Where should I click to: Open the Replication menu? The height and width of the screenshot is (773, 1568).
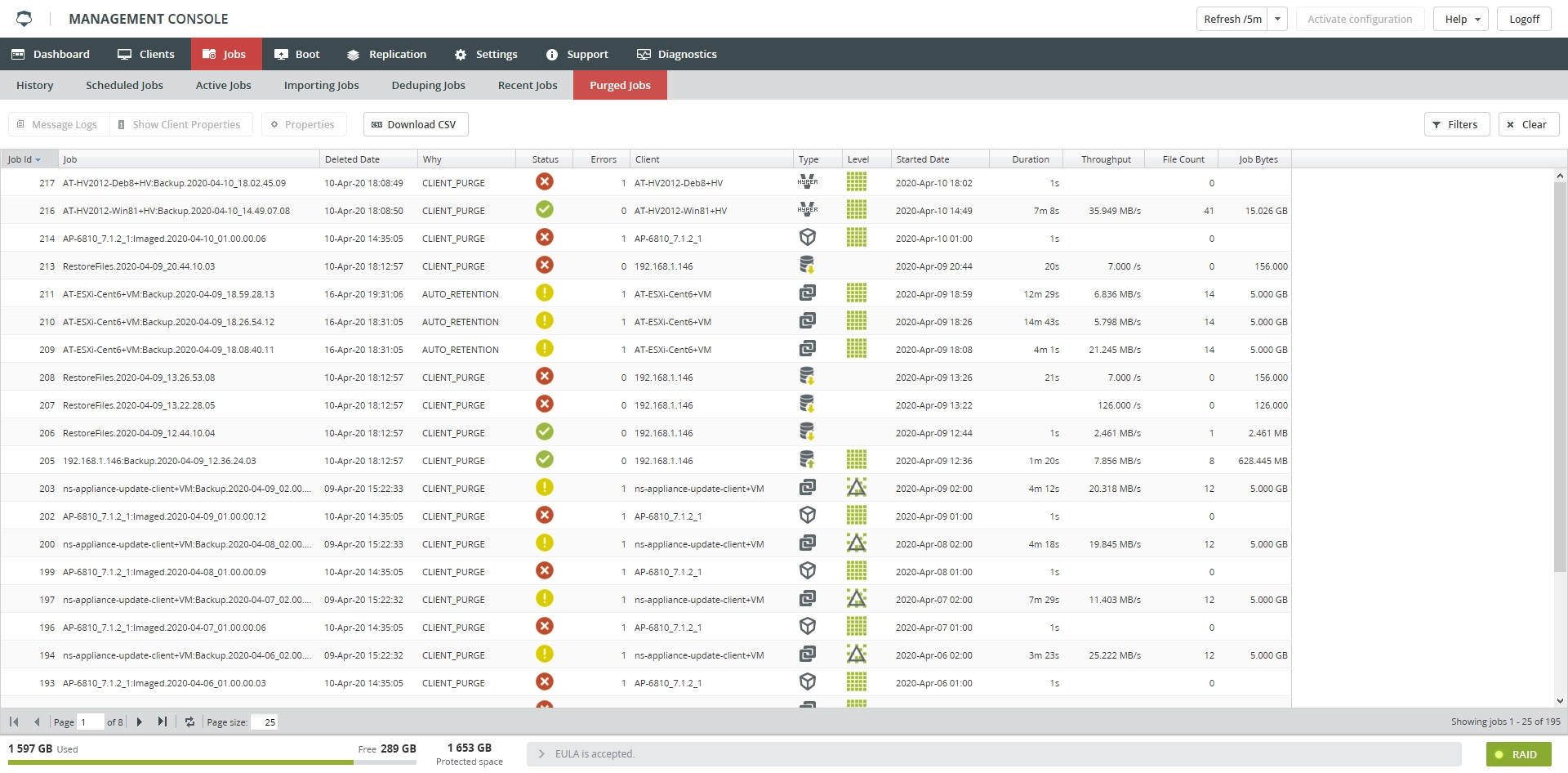386,54
